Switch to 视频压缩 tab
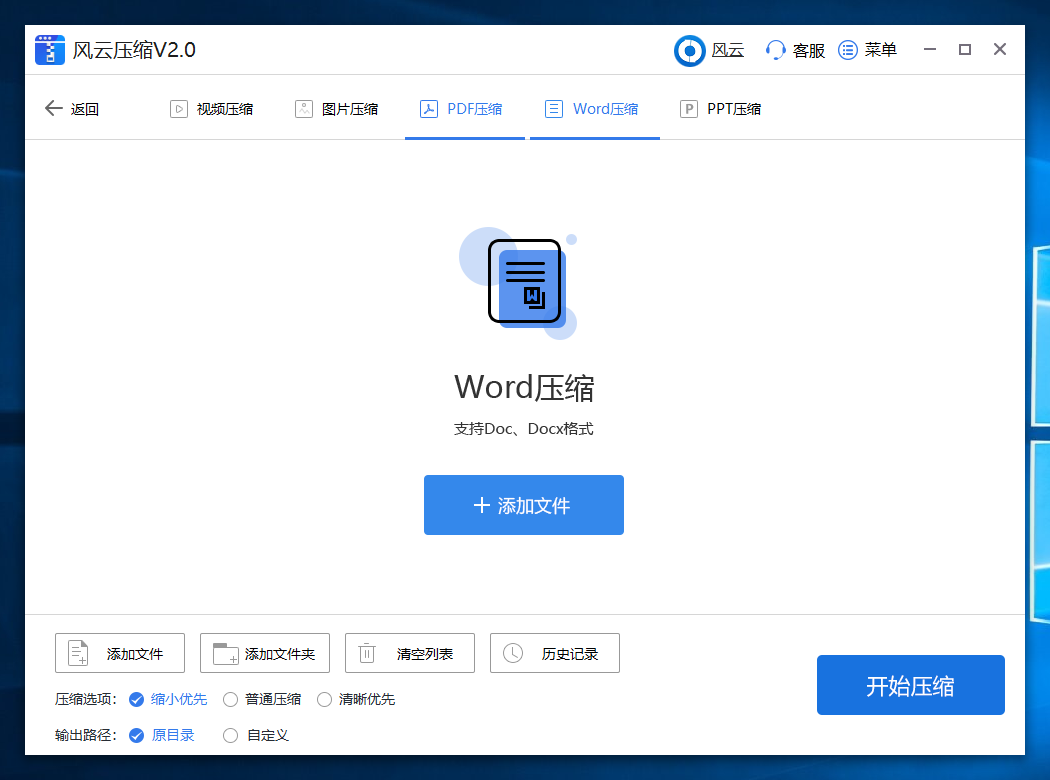 click(212, 109)
